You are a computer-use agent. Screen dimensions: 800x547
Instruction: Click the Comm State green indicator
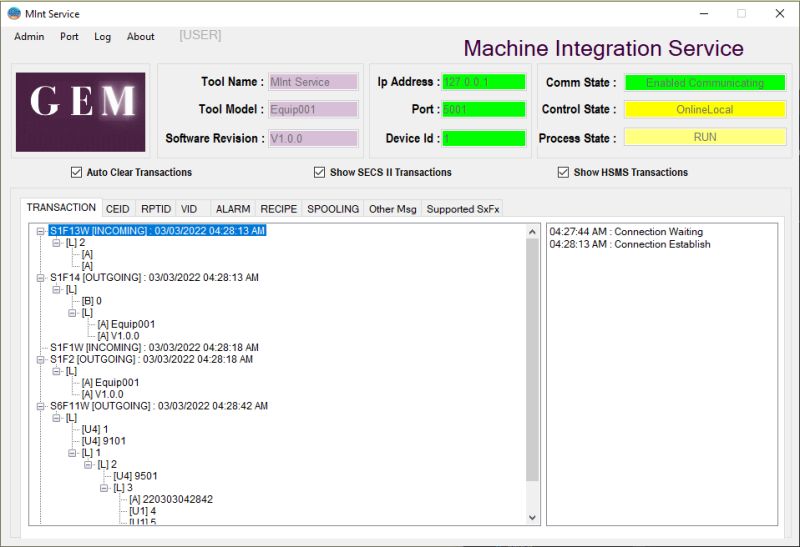coord(705,83)
